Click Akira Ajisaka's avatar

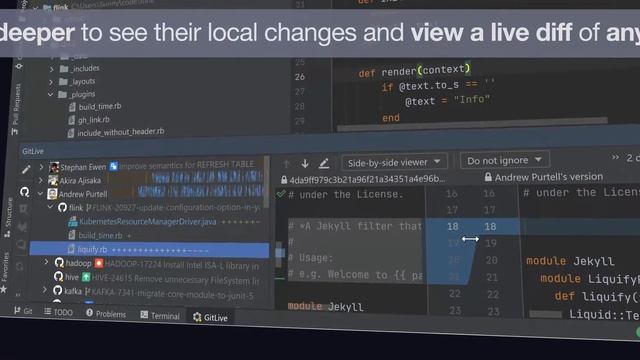tap(53, 180)
